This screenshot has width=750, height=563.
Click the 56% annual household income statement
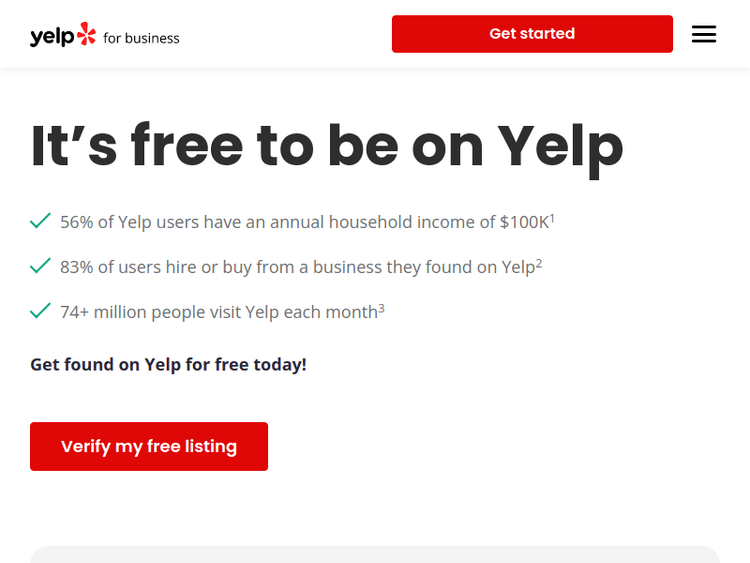click(304, 222)
